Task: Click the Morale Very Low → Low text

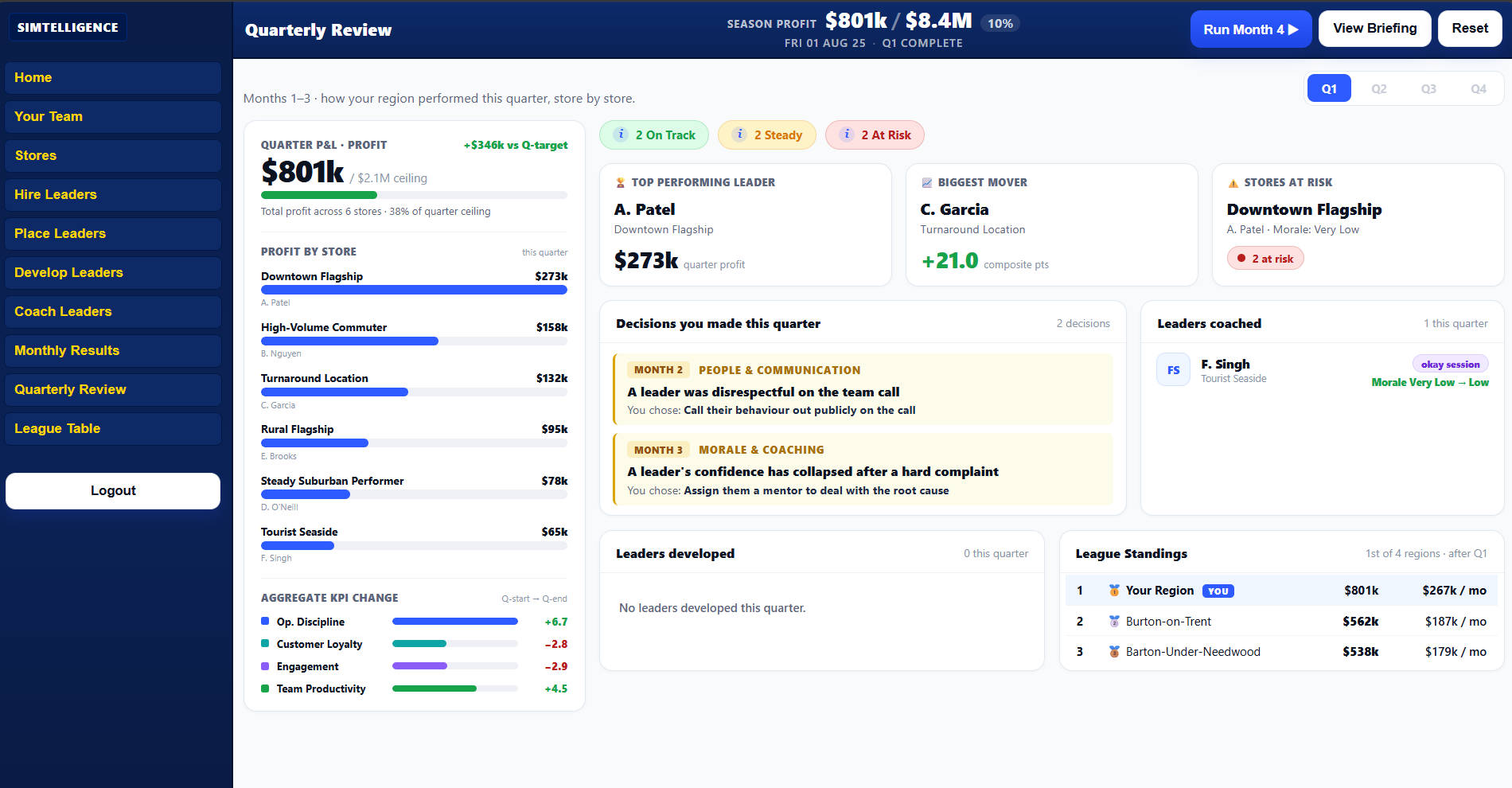Action: [x=1430, y=382]
